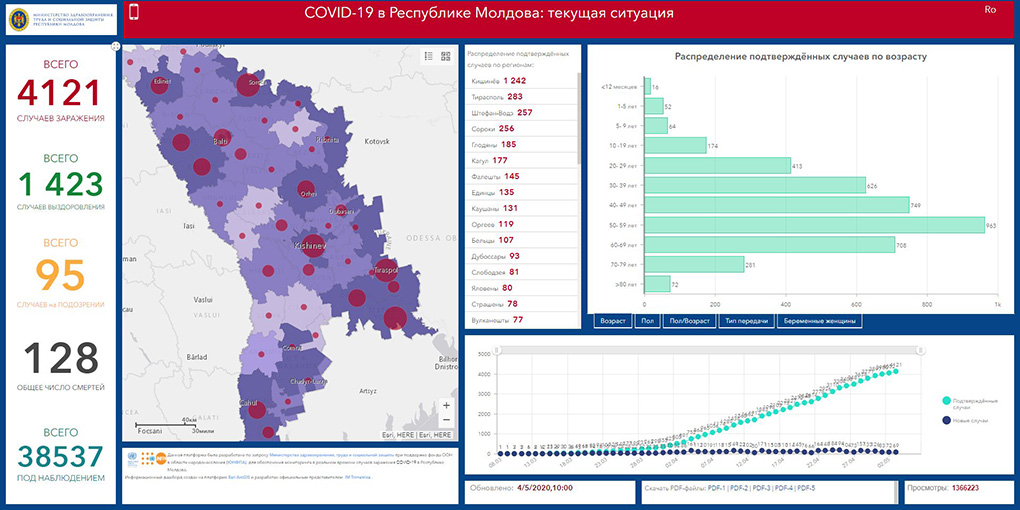1020x510 pixels.
Task: Open the map legend list icon
Action: point(428,56)
